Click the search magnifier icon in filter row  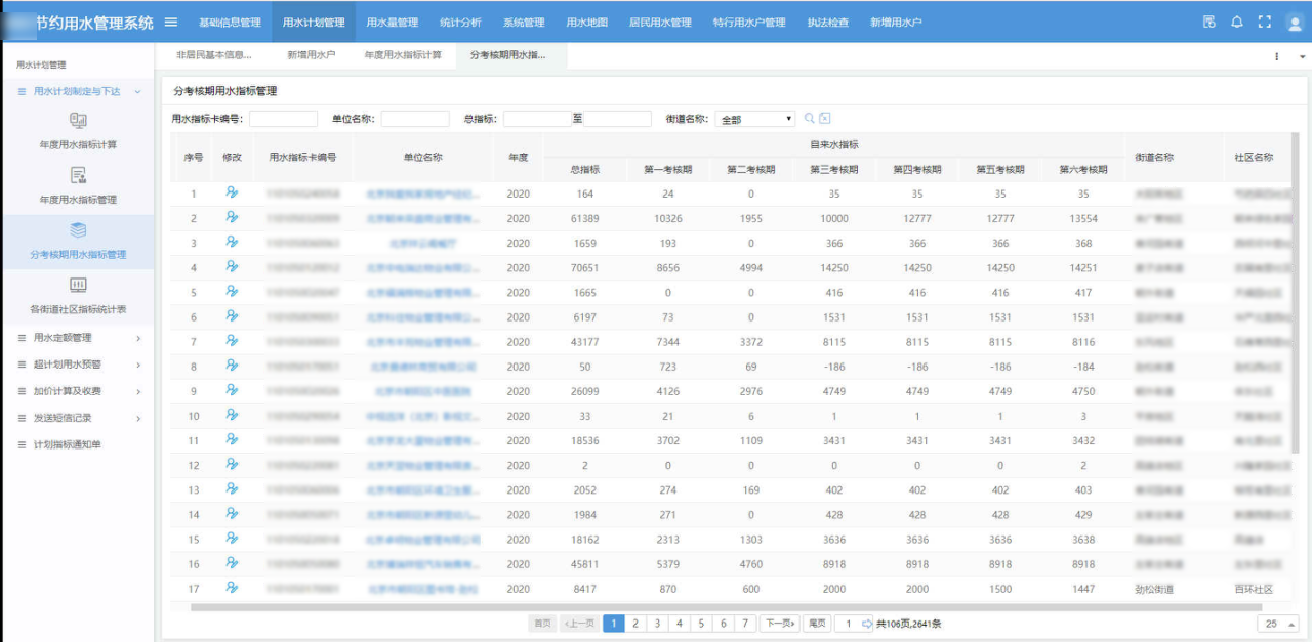click(x=810, y=119)
